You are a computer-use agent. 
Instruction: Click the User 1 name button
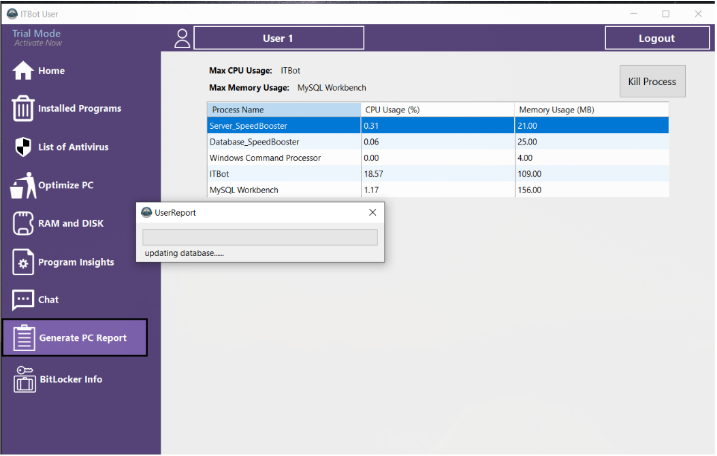(279, 38)
